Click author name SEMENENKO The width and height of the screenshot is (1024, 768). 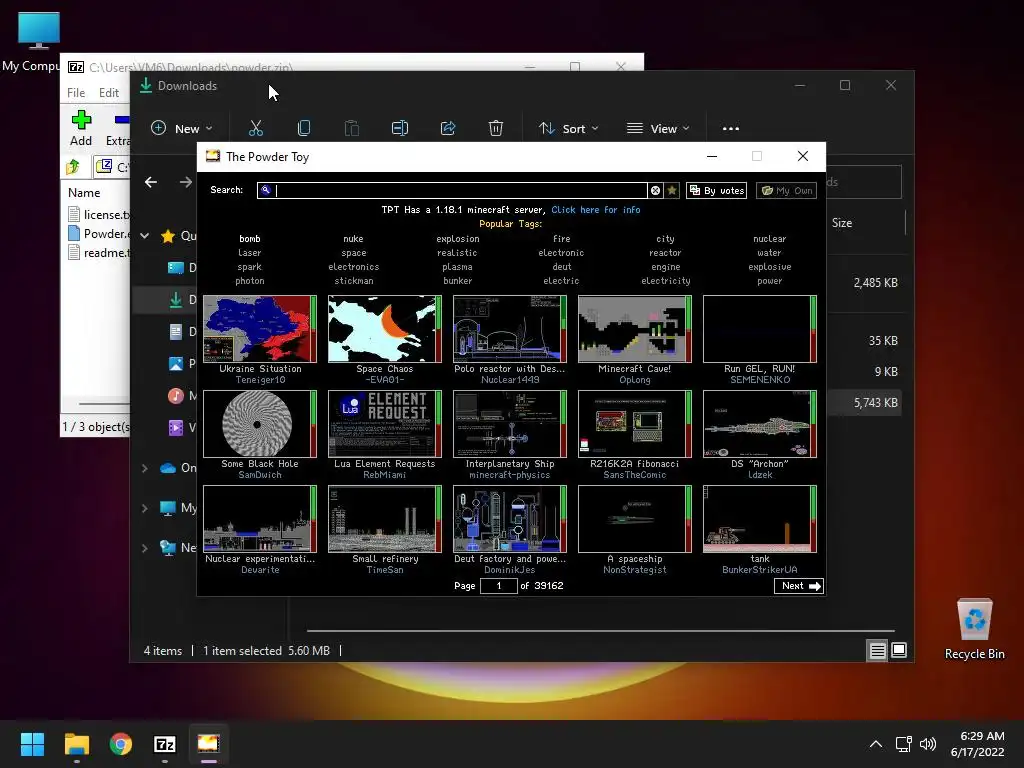tap(760, 380)
